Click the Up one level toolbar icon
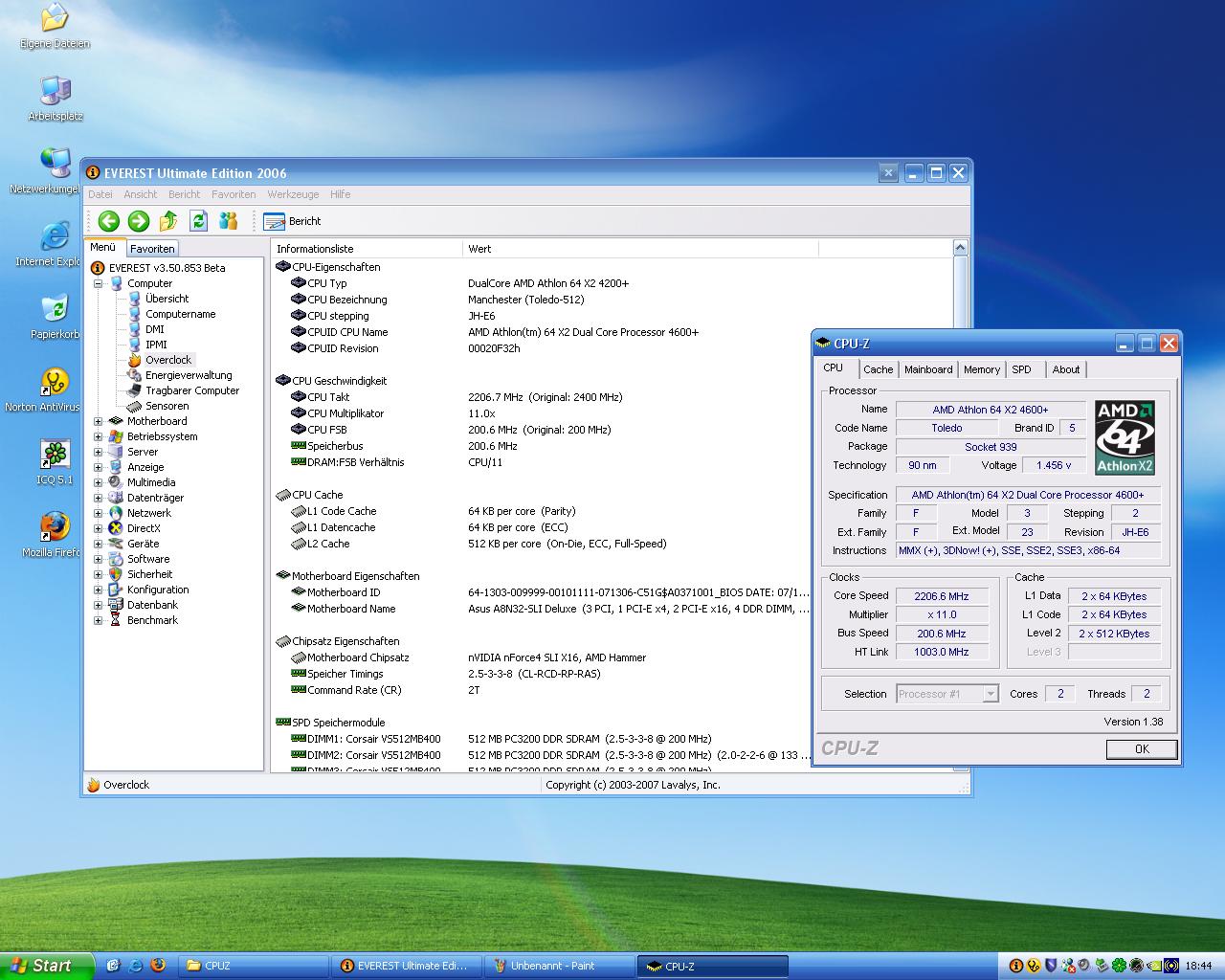The height and width of the screenshot is (980, 1225). pyautogui.click(x=168, y=221)
